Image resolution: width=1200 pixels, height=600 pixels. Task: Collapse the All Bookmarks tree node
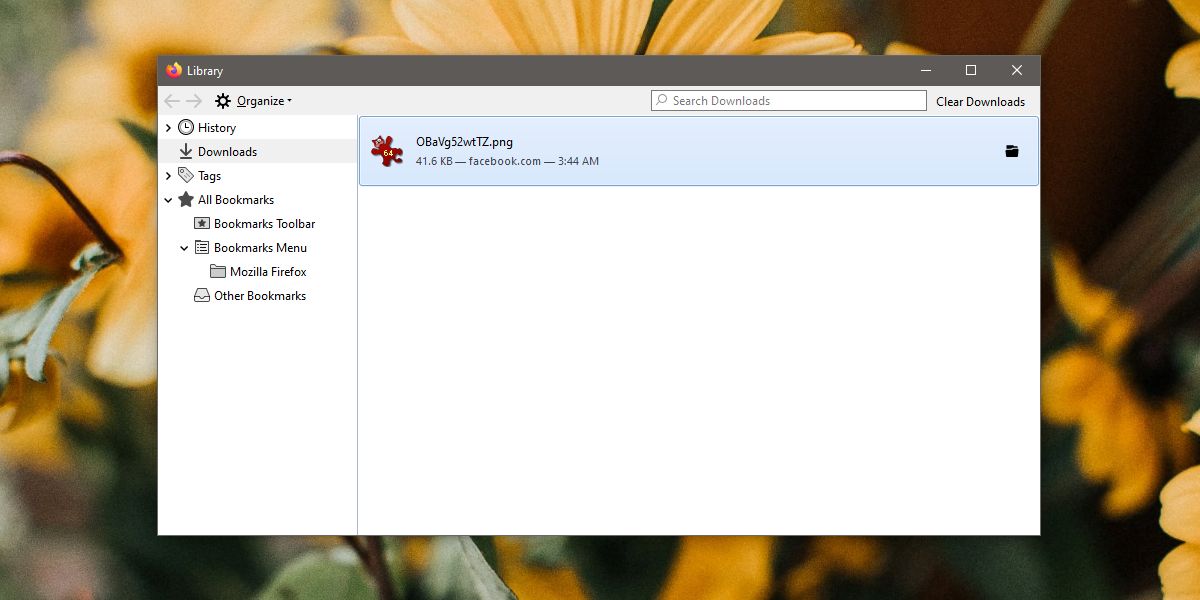(x=168, y=200)
